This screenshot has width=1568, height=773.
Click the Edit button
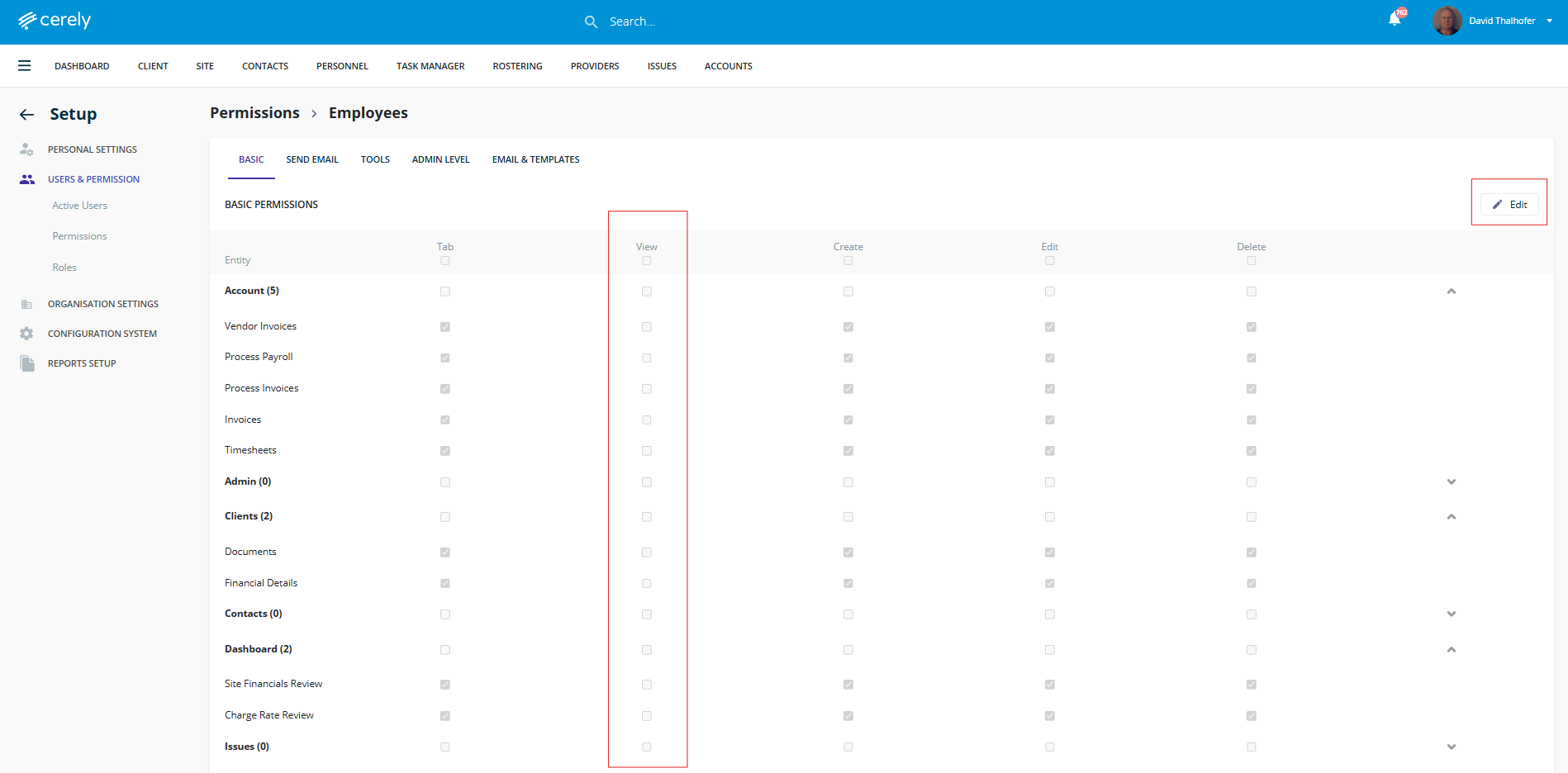tap(1509, 205)
